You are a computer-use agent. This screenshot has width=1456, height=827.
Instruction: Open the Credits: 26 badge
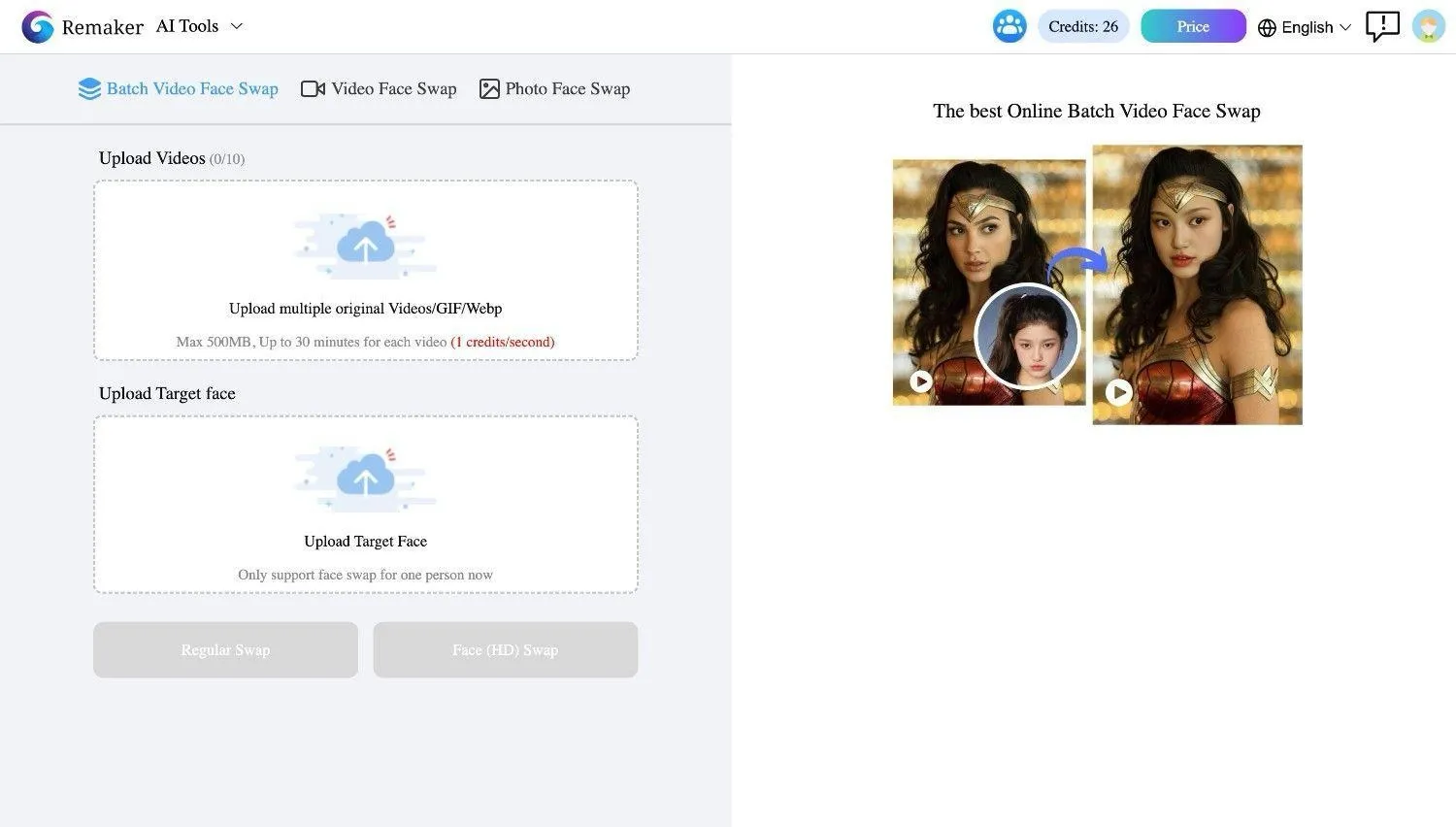(x=1083, y=26)
